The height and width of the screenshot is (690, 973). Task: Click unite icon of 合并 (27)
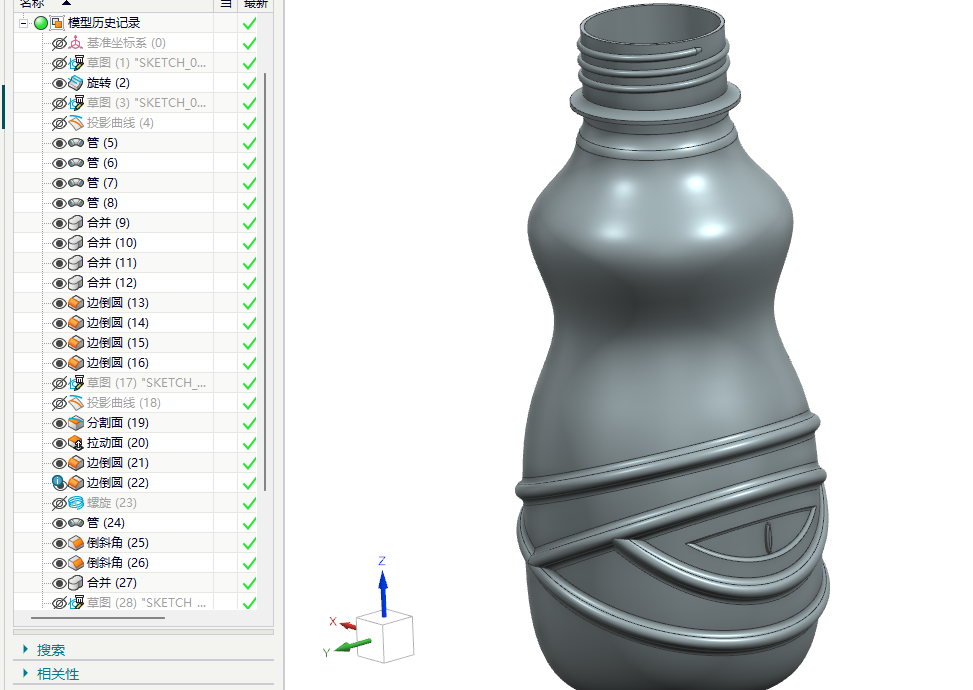pos(76,583)
